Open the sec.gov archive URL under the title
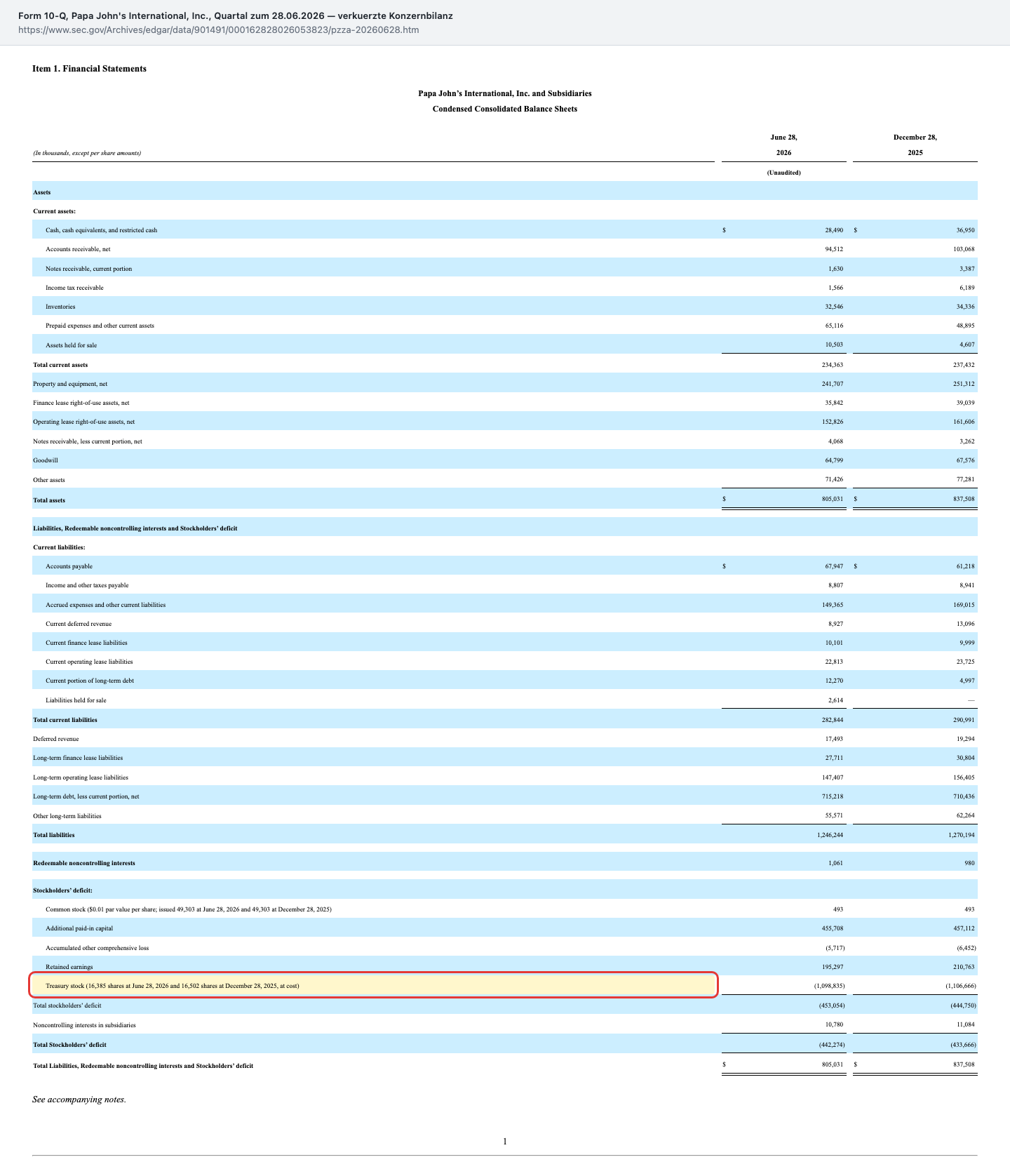 point(219,30)
